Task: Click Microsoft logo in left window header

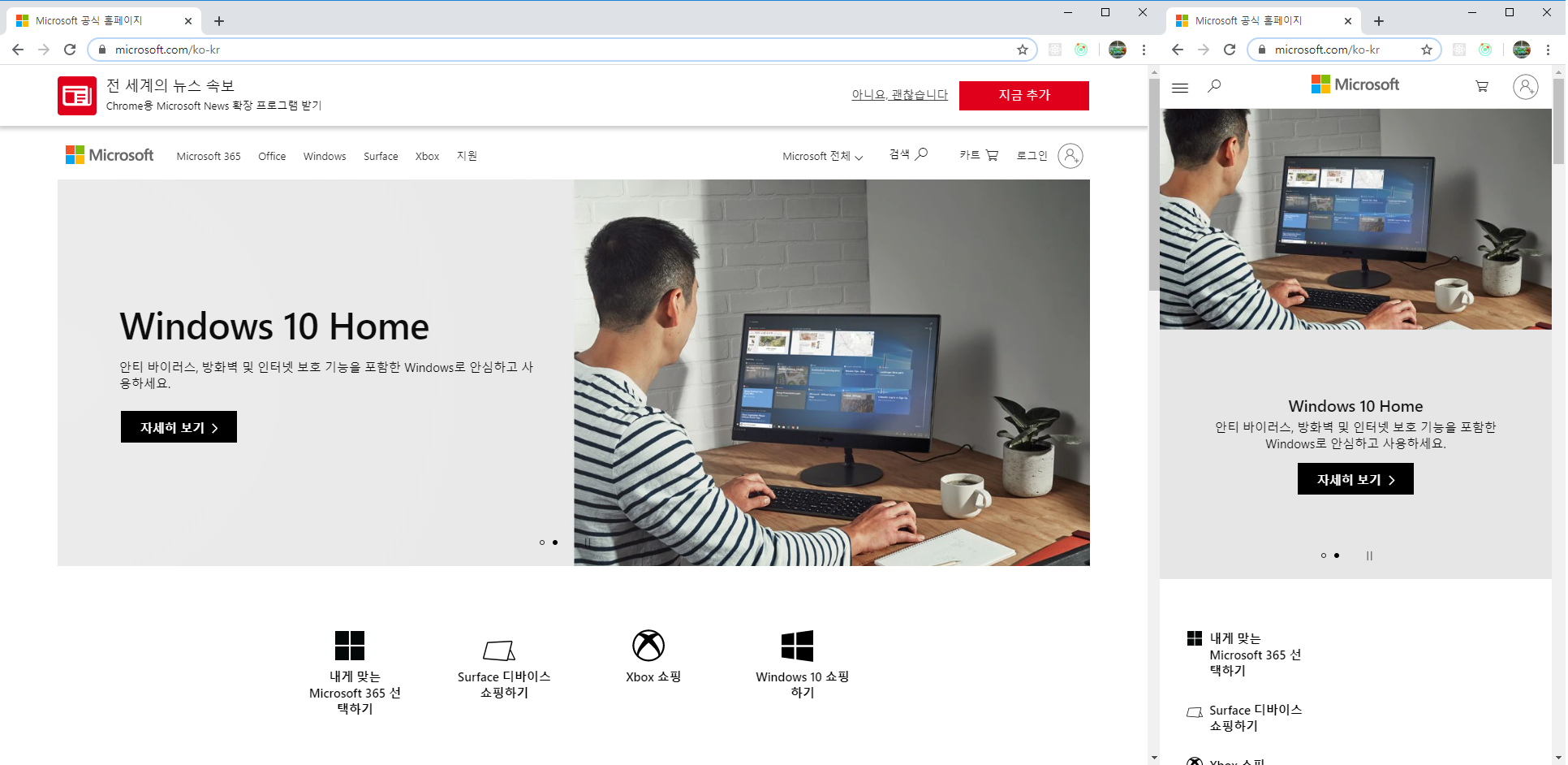Action: pos(110,155)
